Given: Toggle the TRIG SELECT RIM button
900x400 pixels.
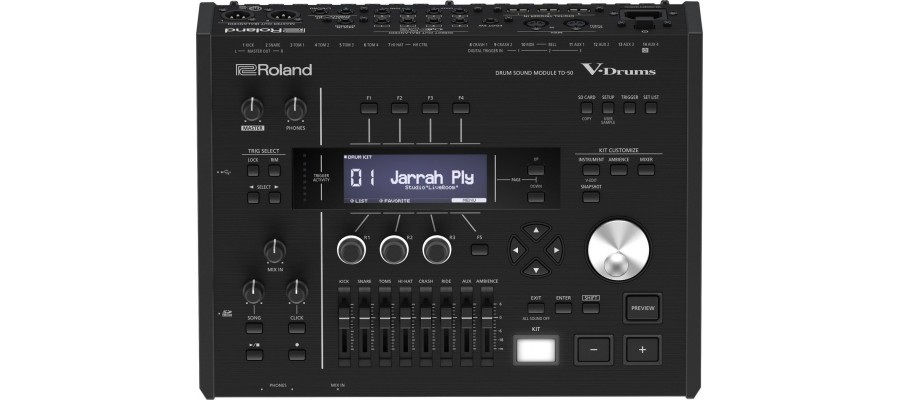Looking at the screenshot, I should click(274, 170).
